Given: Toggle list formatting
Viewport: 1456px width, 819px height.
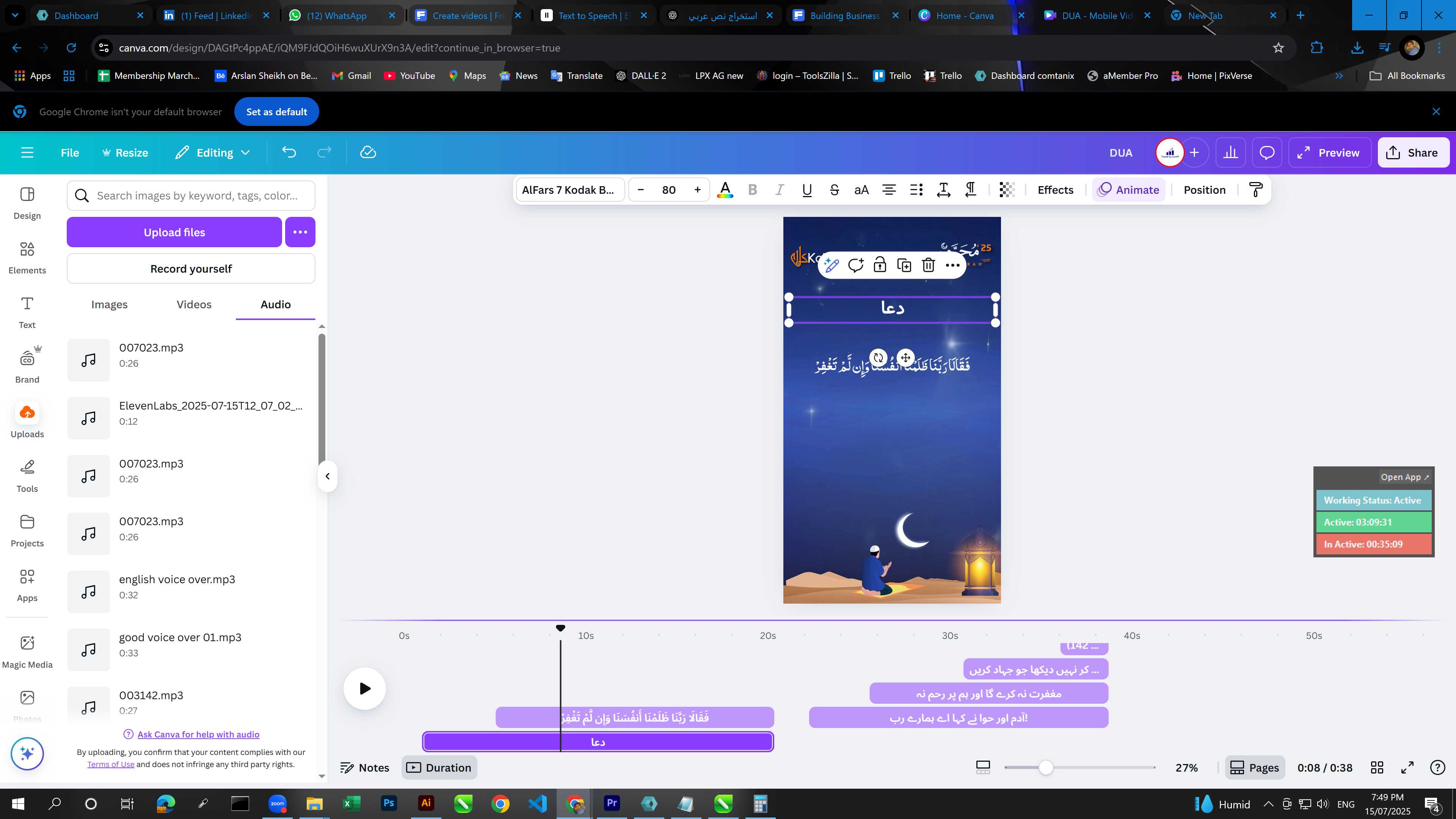Looking at the screenshot, I should point(916,190).
